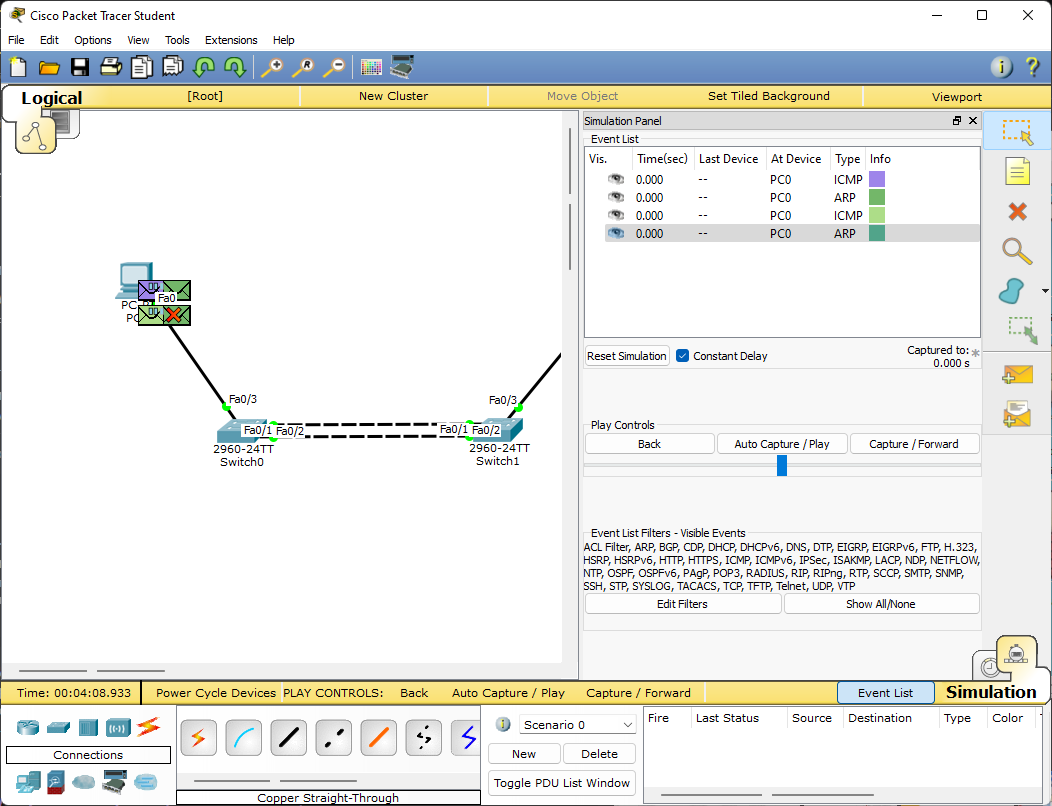Select the Switches device category icon
1052x806 pixels.
pyautogui.click(x=58, y=727)
